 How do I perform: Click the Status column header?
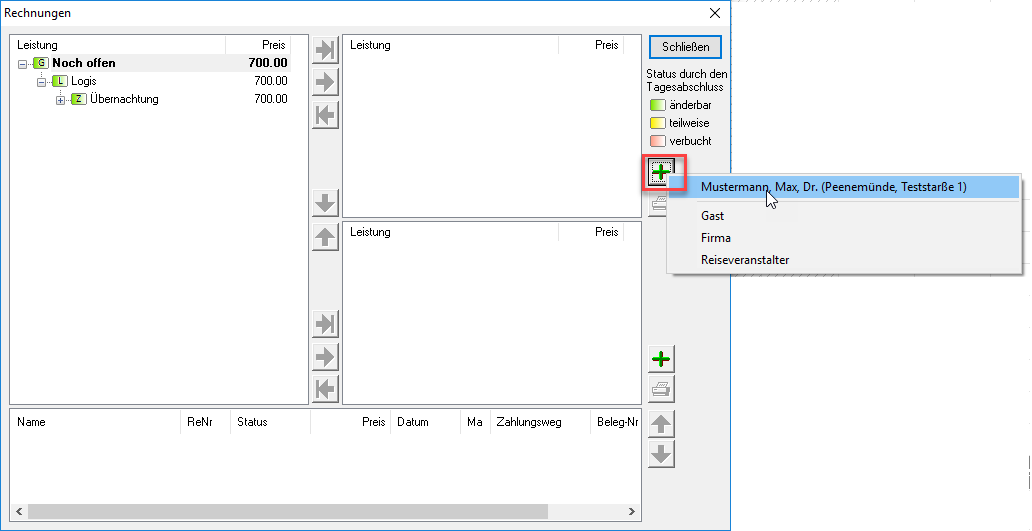click(271, 422)
